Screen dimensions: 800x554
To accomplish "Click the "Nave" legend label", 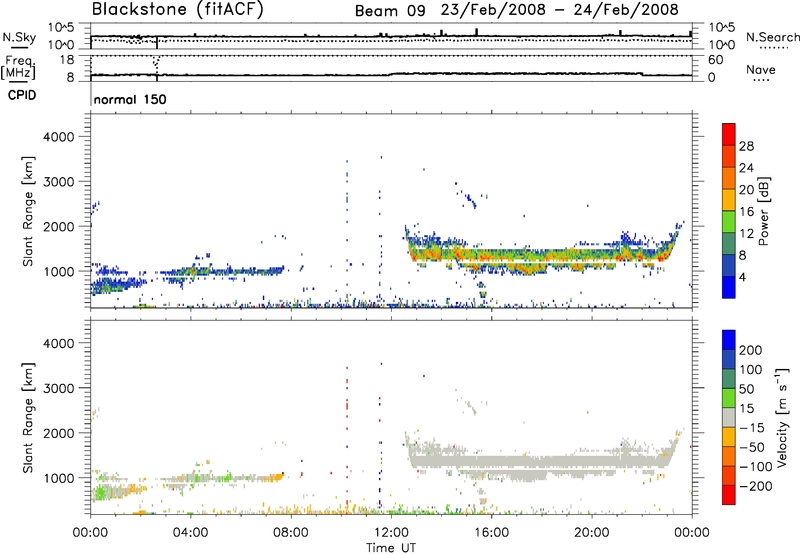I will [x=761, y=69].
